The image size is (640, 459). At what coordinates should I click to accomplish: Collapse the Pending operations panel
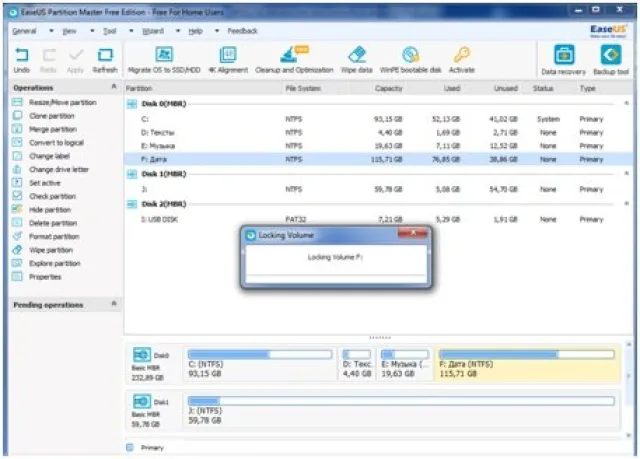tap(114, 304)
